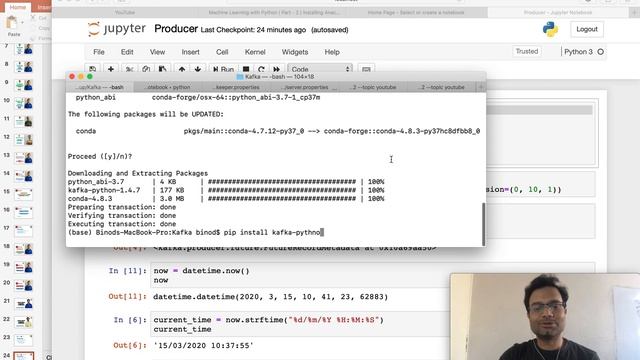Click the terminal prompt line with pip install
Image resolution: width=640 pixels, height=360 pixels.
tap(196, 232)
